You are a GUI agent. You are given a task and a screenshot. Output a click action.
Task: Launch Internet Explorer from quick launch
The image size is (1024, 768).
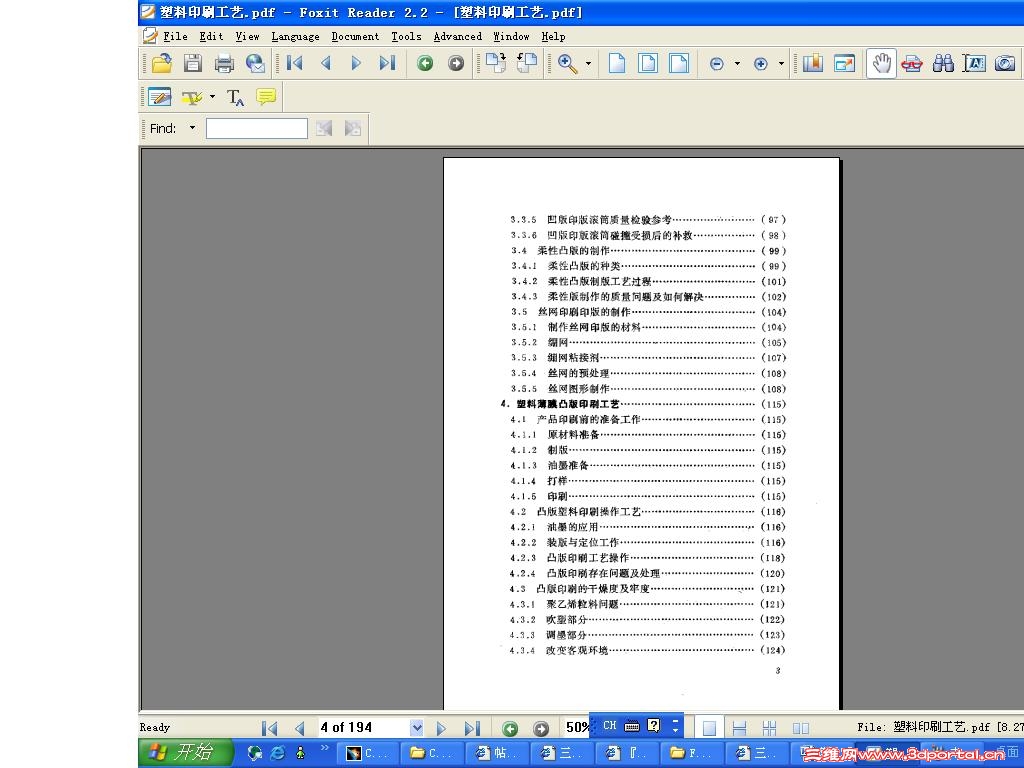278,752
